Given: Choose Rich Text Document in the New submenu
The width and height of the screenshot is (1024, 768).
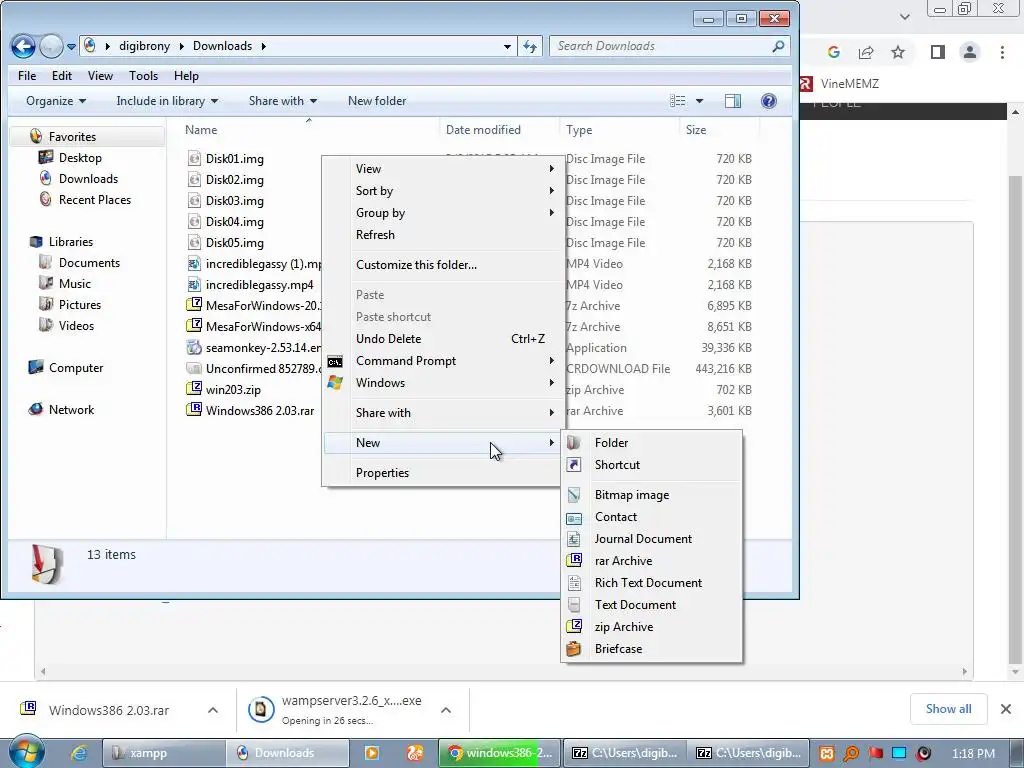Looking at the screenshot, I should (652, 583).
